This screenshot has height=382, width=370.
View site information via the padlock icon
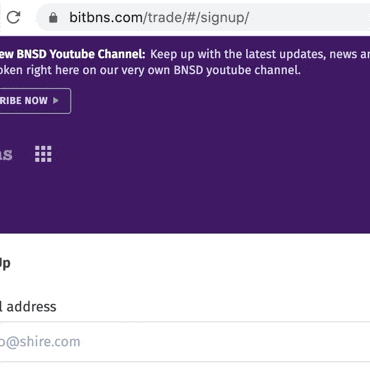click(x=53, y=17)
